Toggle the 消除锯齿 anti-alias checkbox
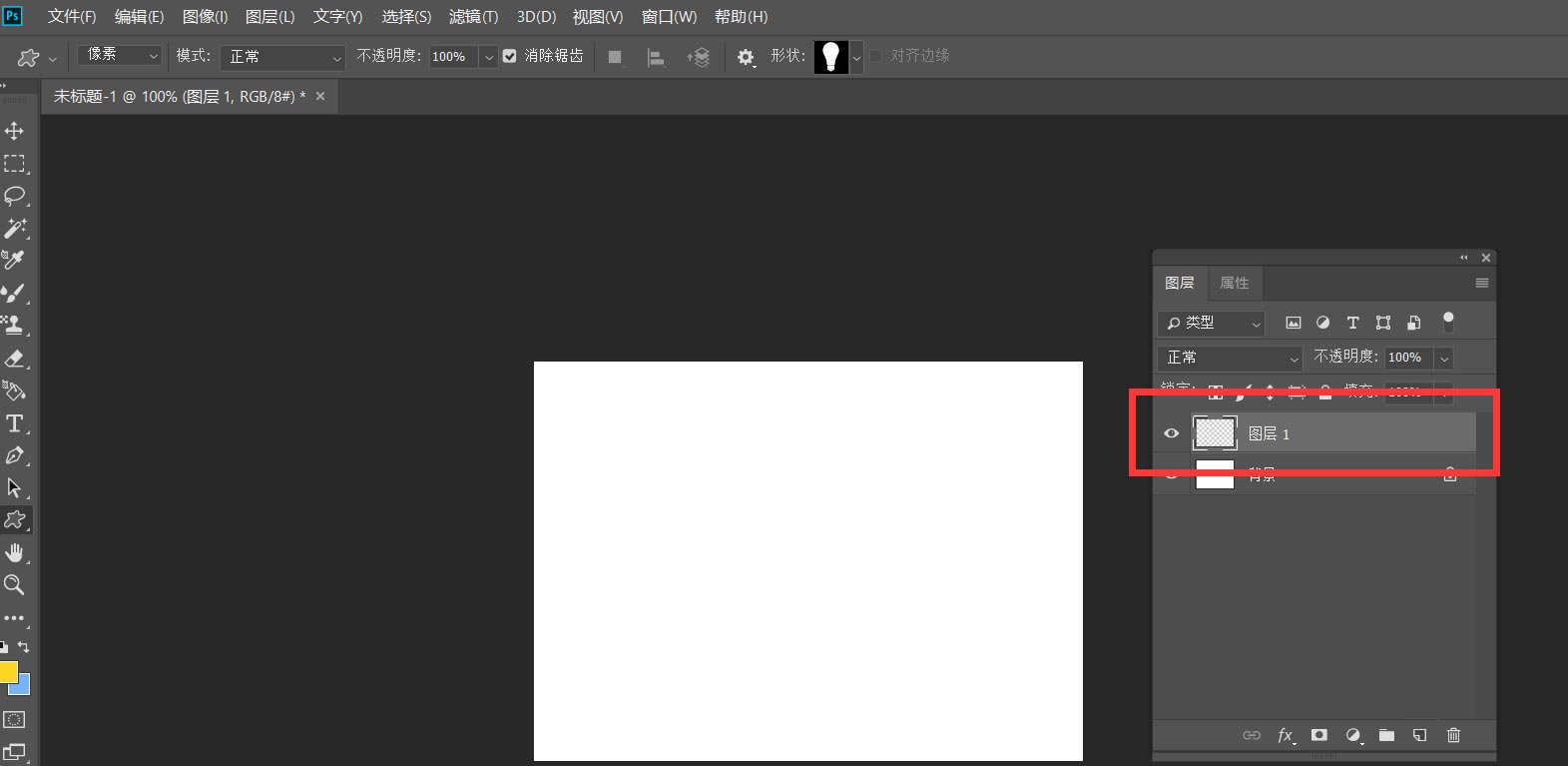Screen dimensions: 1568x766 pyautogui.click(x=509, y=56)
